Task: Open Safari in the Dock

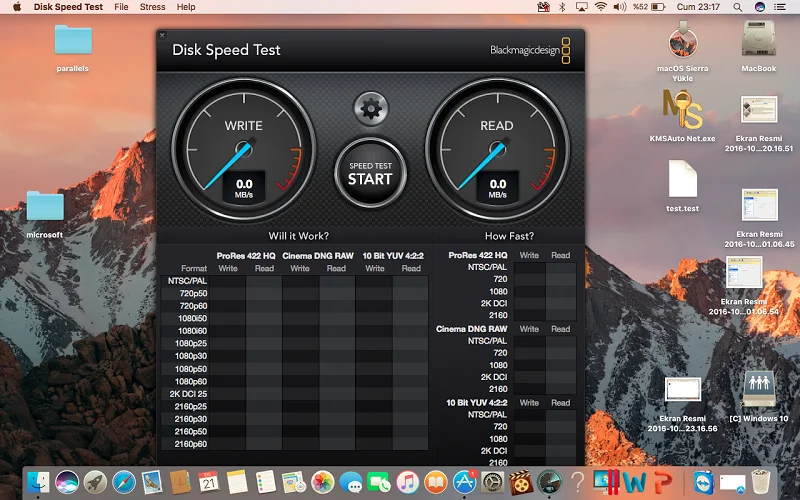Action: tap(124, 482)
